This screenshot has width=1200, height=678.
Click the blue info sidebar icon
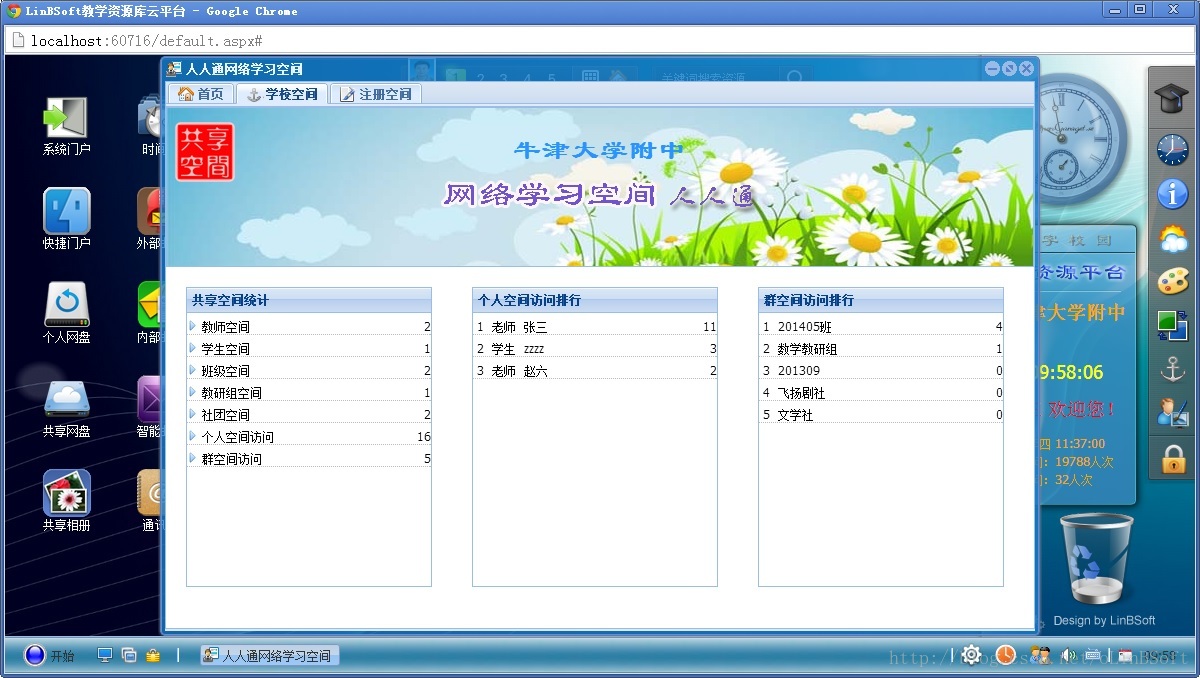coord(1172,194)
